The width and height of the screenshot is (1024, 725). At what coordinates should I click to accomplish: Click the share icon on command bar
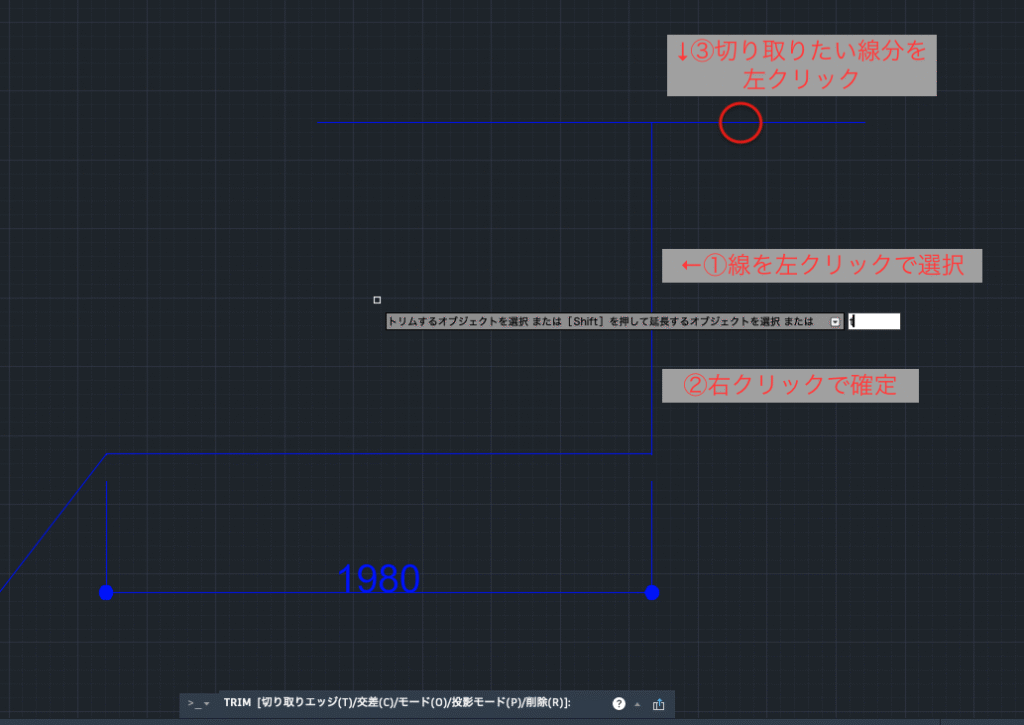pos(658,704)
